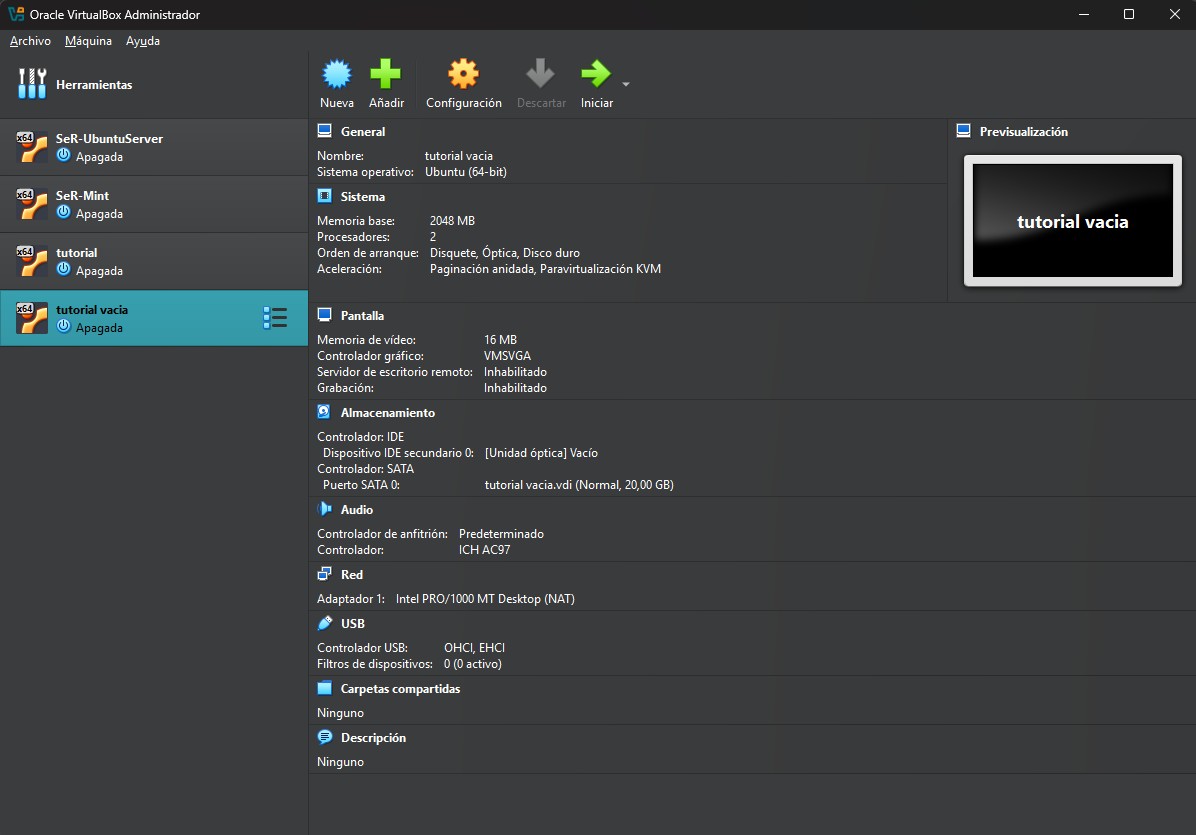Click the power icon under tutorial vacia
The image size is (1196, 835).
pyautogui.click(x=63, y=326)
